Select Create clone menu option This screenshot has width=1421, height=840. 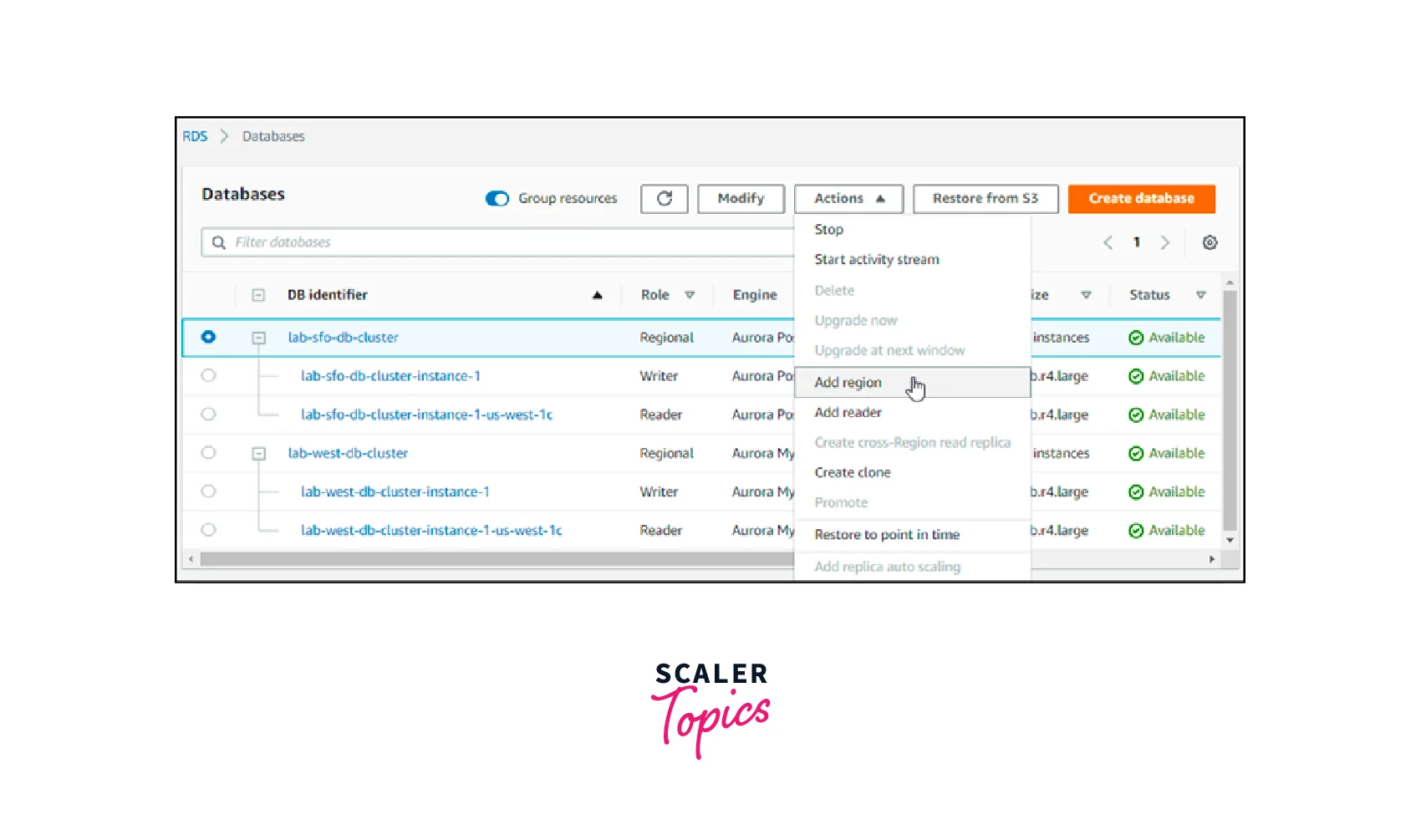click(852, 473)
